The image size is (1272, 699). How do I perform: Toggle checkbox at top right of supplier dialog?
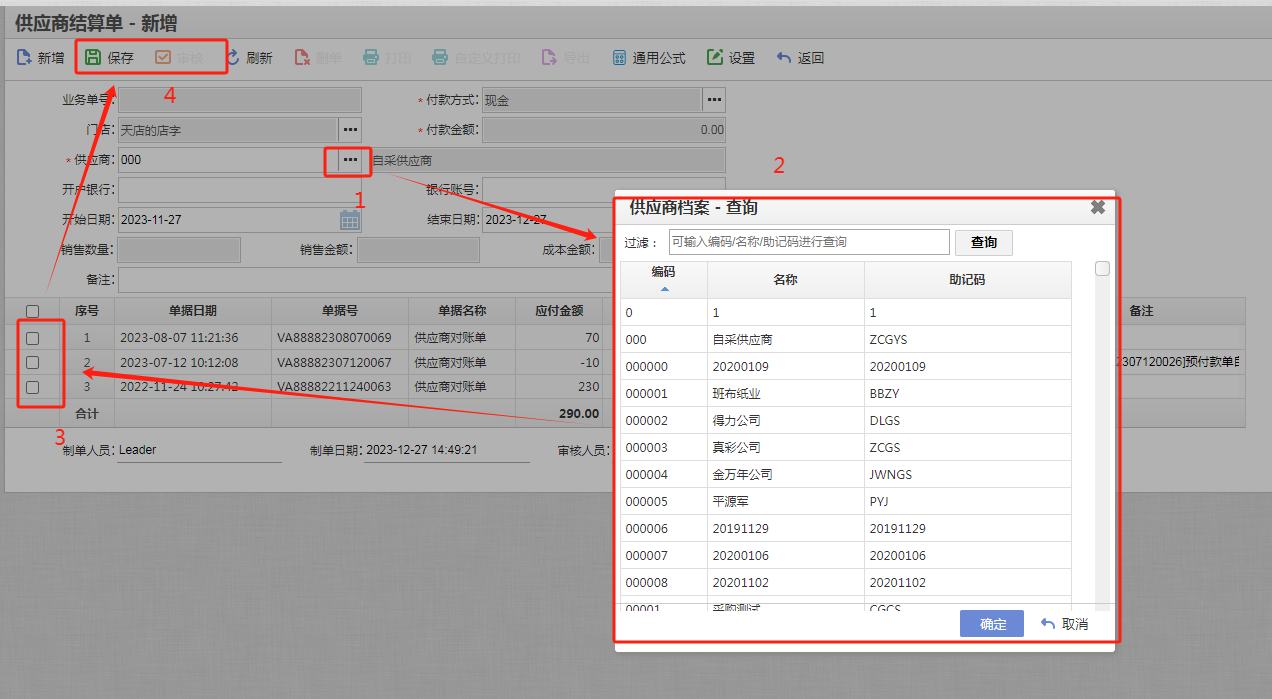pos(1102,268)
